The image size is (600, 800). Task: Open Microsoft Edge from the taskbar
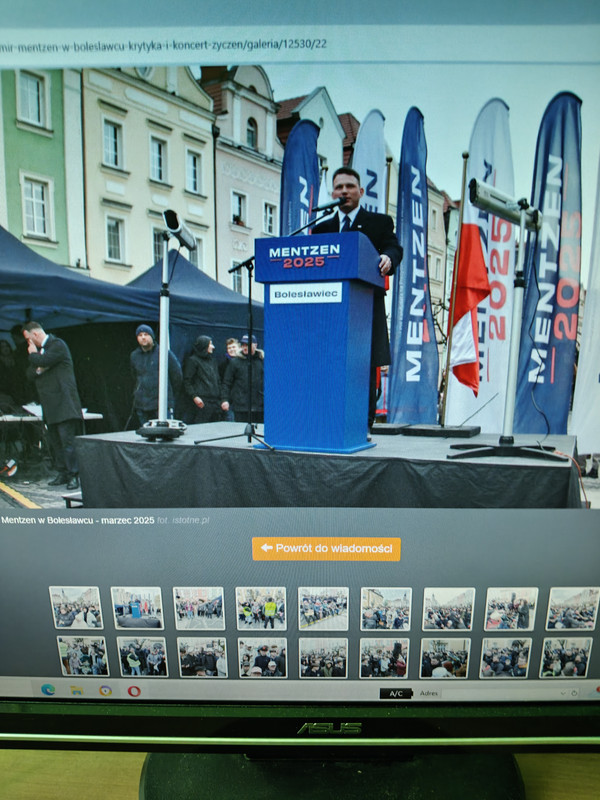[48, 690]
